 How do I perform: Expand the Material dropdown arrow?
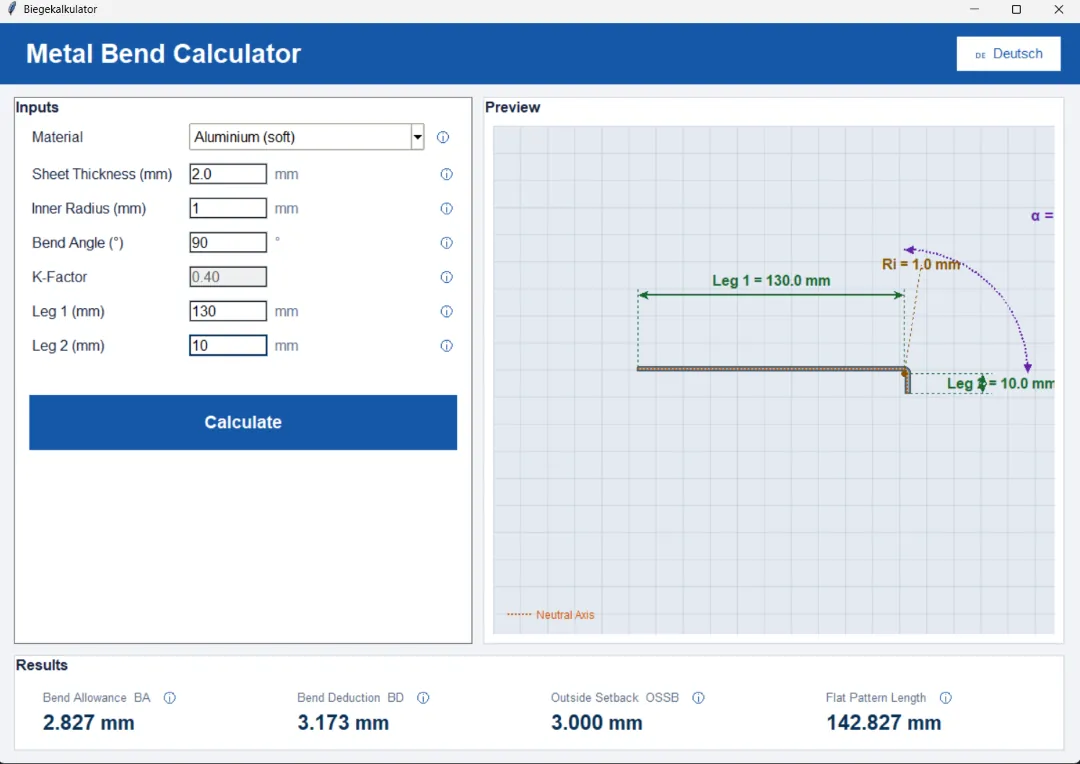click(417, 137)
